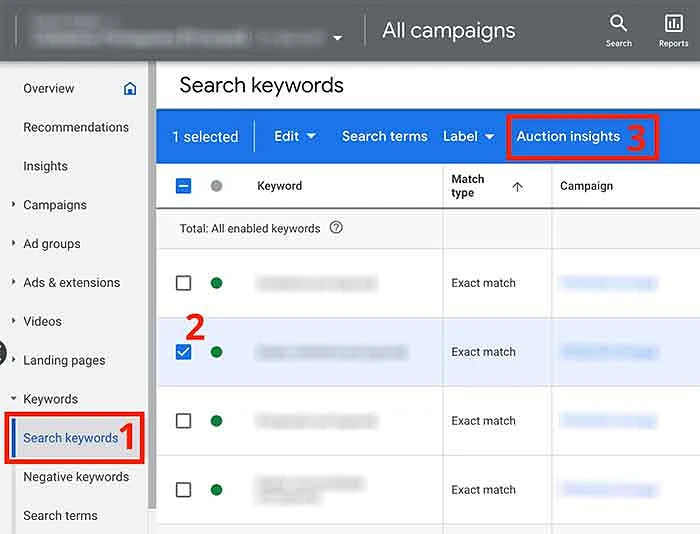The image size is (700, 534).
Task: Click the '1 selected' text
Action: tap(205, 137)
